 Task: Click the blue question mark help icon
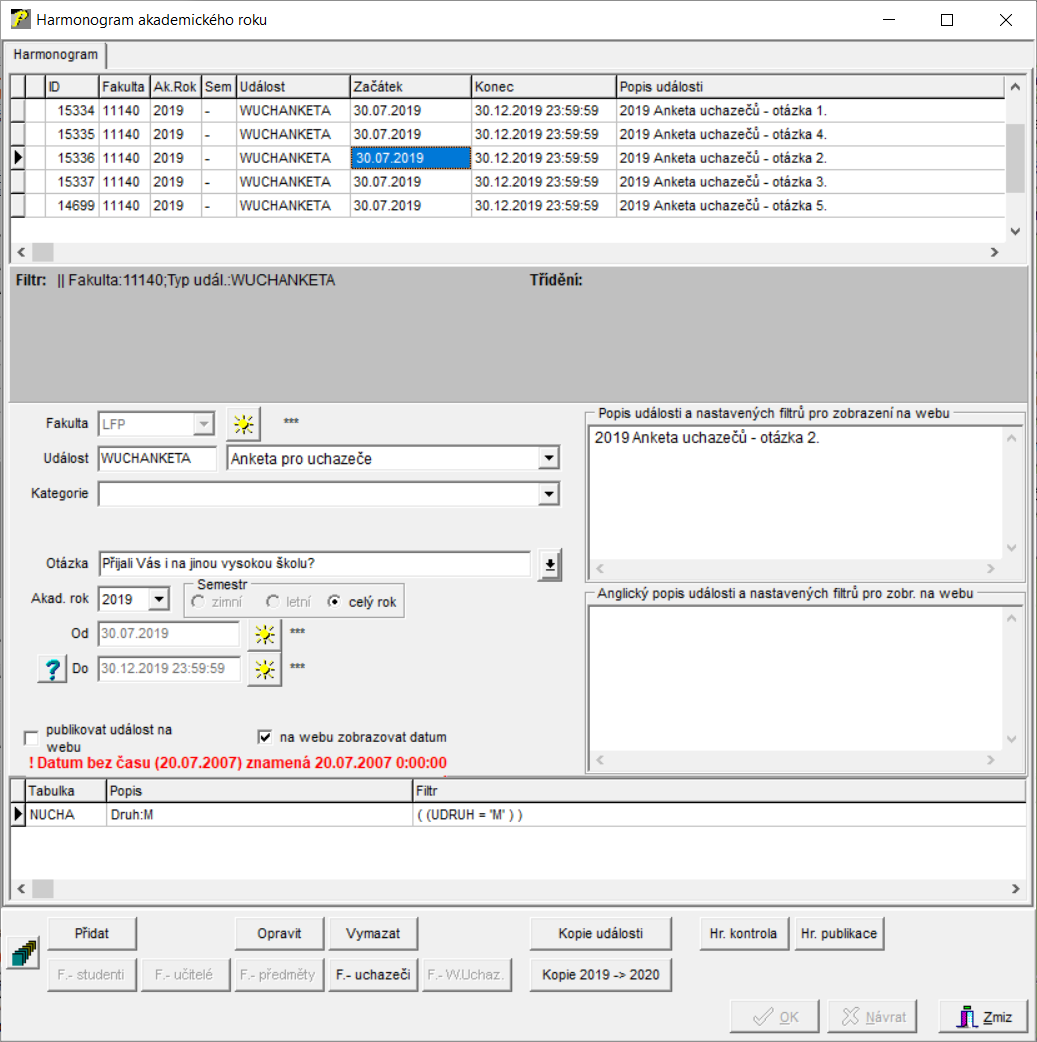tap(50, 669)
